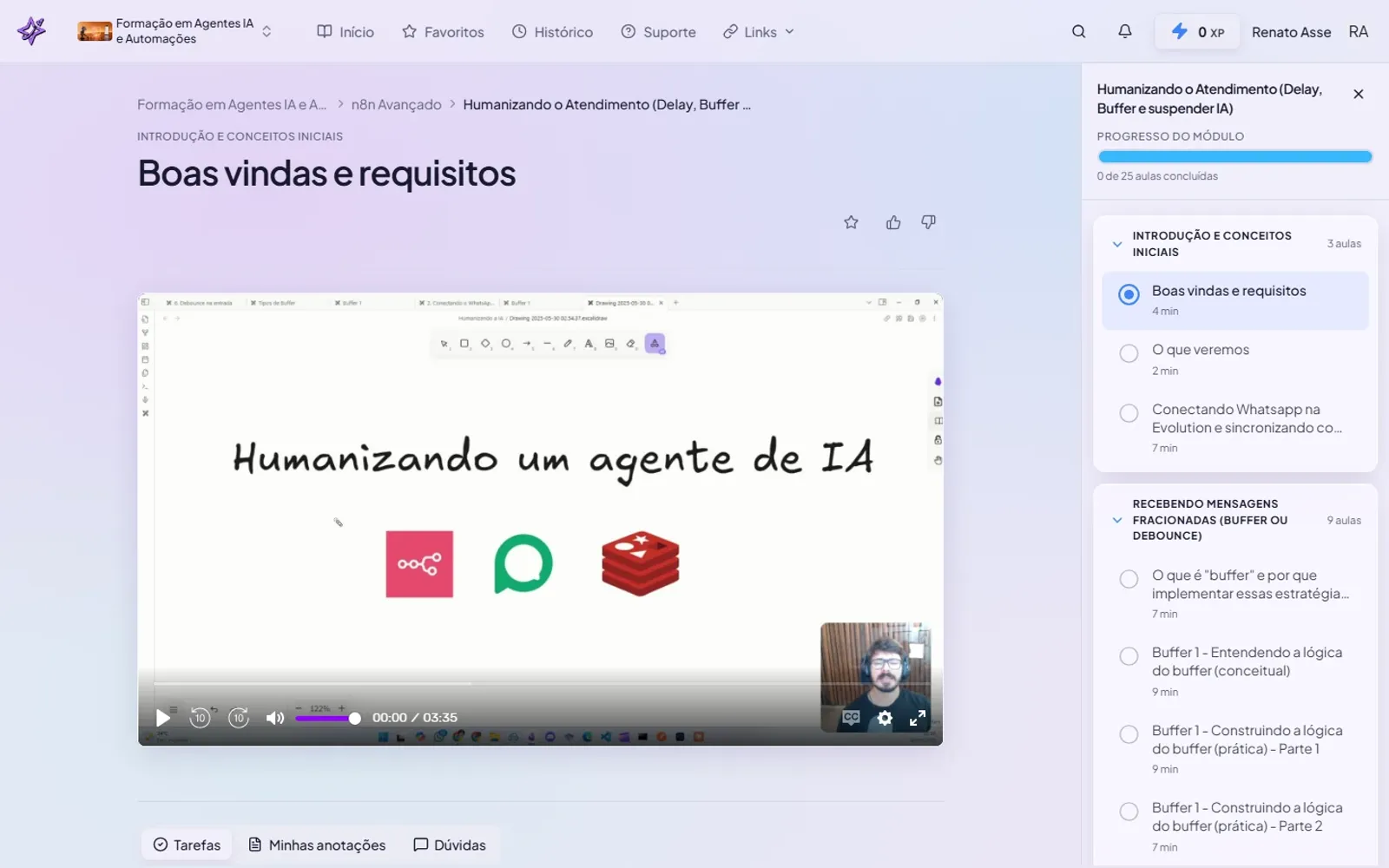The height and width of the screenshot is (868, 1389).
Task: Add lesson to favorites star icon
Action: point(851,222)
